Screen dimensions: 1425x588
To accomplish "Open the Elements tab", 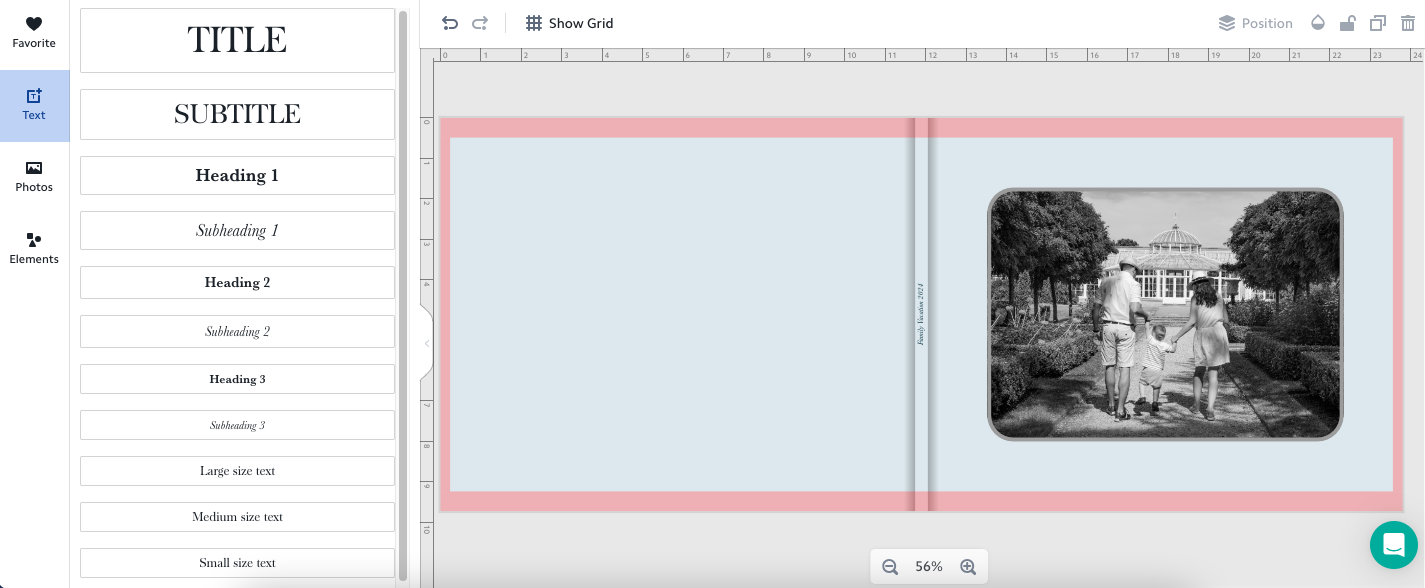I will (34, 249).
